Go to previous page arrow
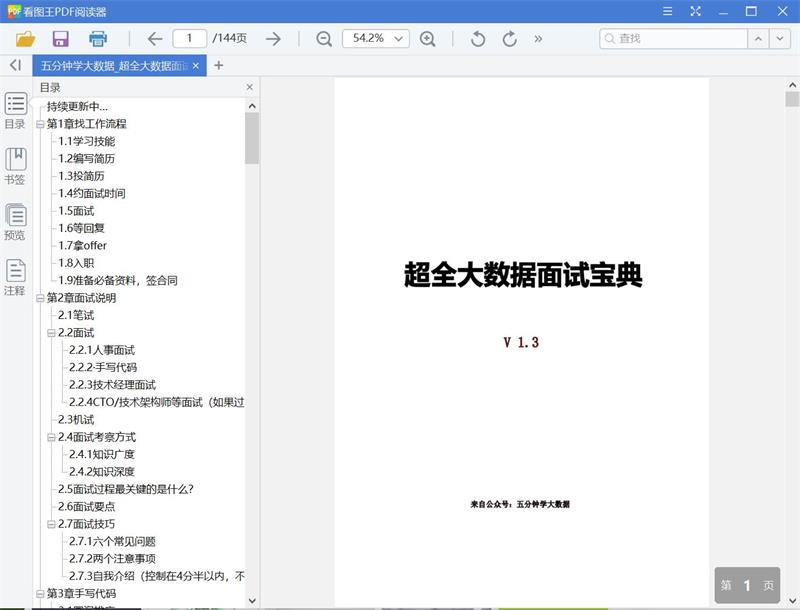This screenshot has height=610, width=800. point(155,39)
